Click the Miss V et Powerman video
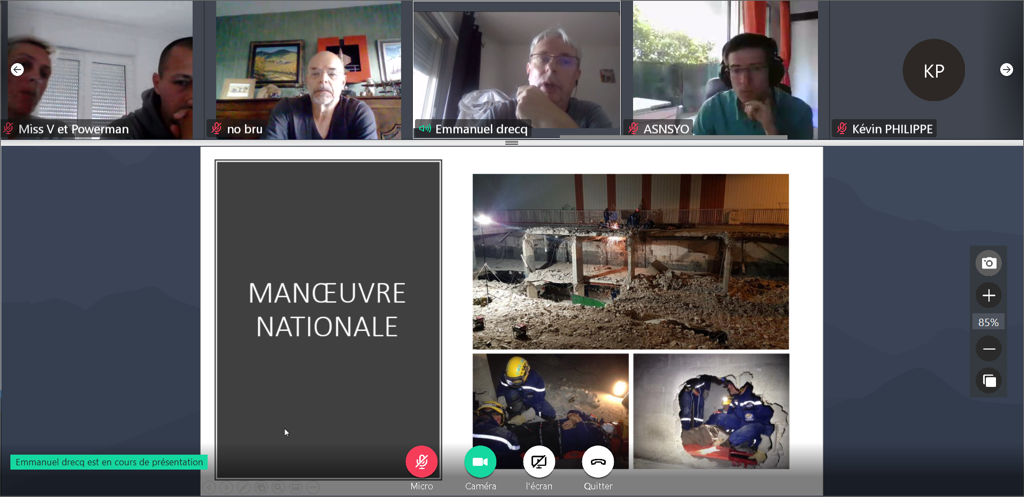 click(x=100, y=65)
